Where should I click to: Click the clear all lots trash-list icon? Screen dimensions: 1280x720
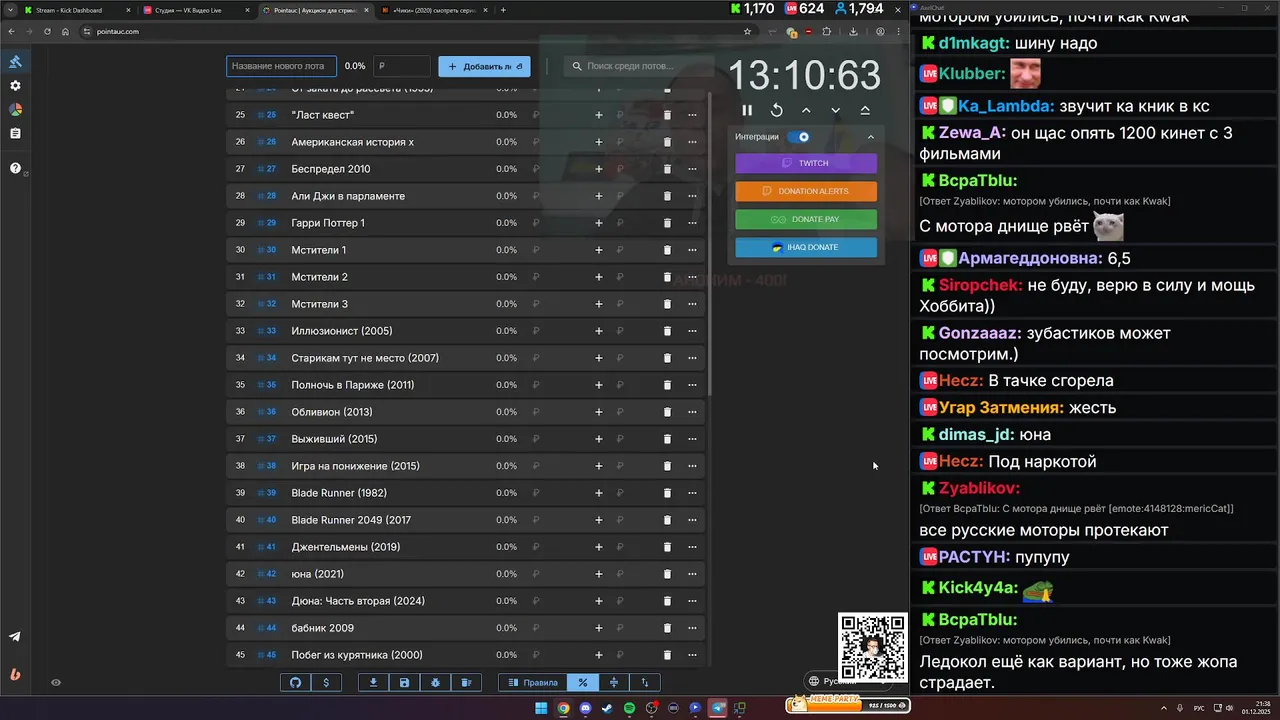pos(466,682)
